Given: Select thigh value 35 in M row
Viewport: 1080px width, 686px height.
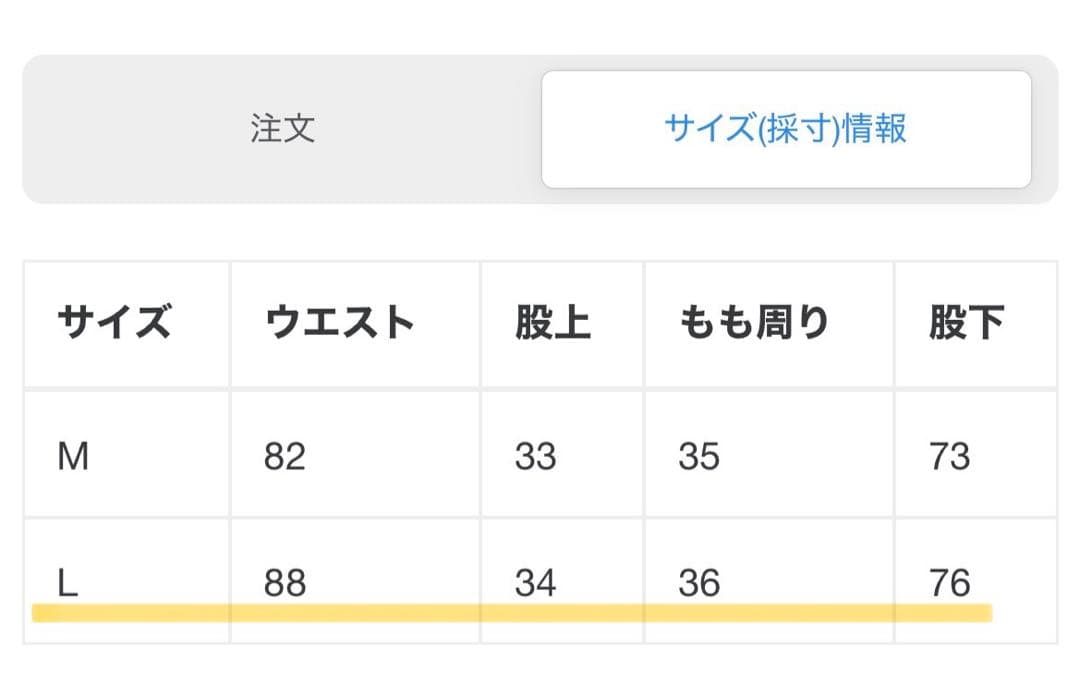Looking at the screenshot, I should tap(699, 456).
